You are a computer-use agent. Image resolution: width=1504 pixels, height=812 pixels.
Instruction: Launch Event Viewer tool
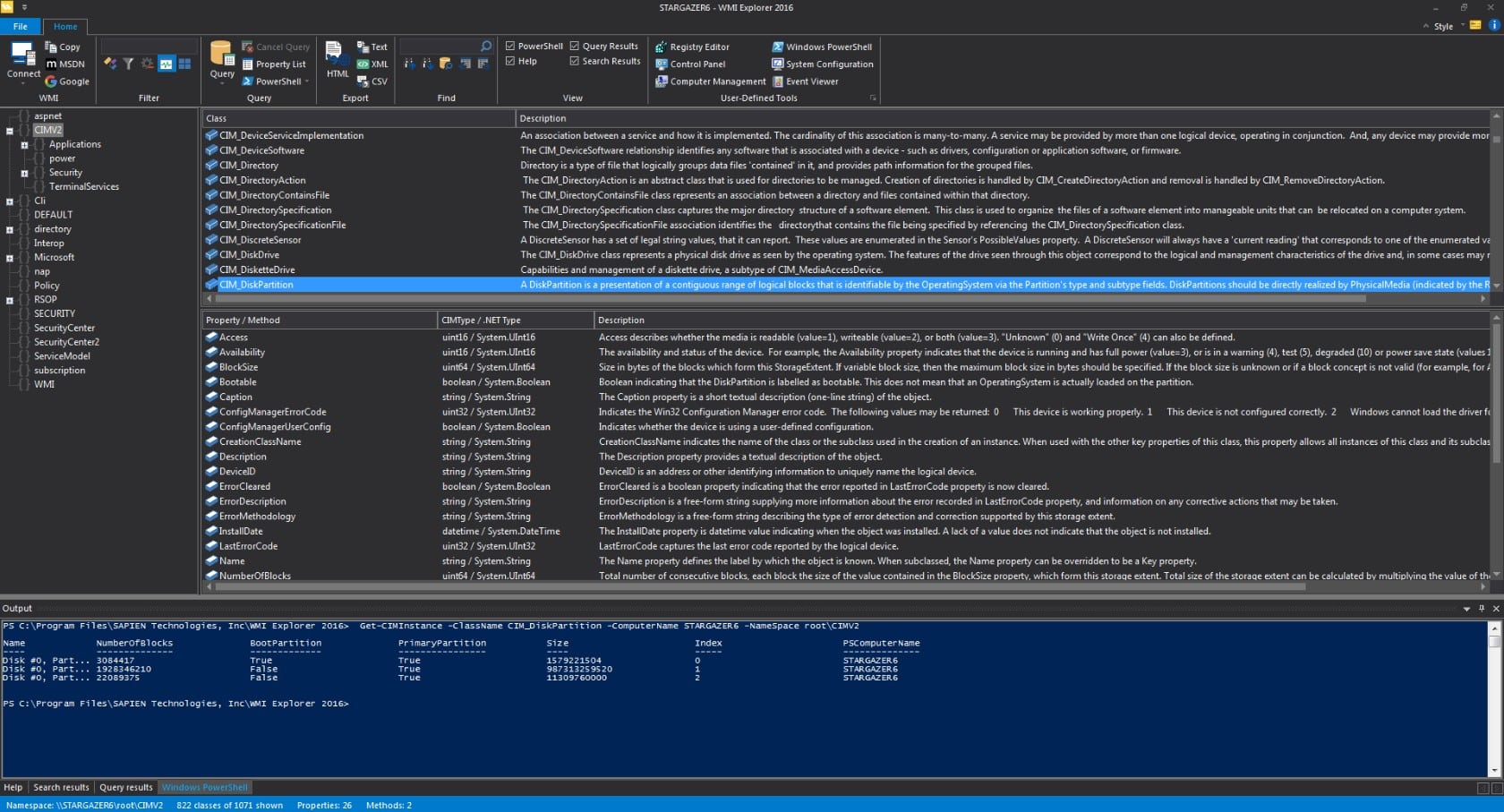tap(805, 81)
